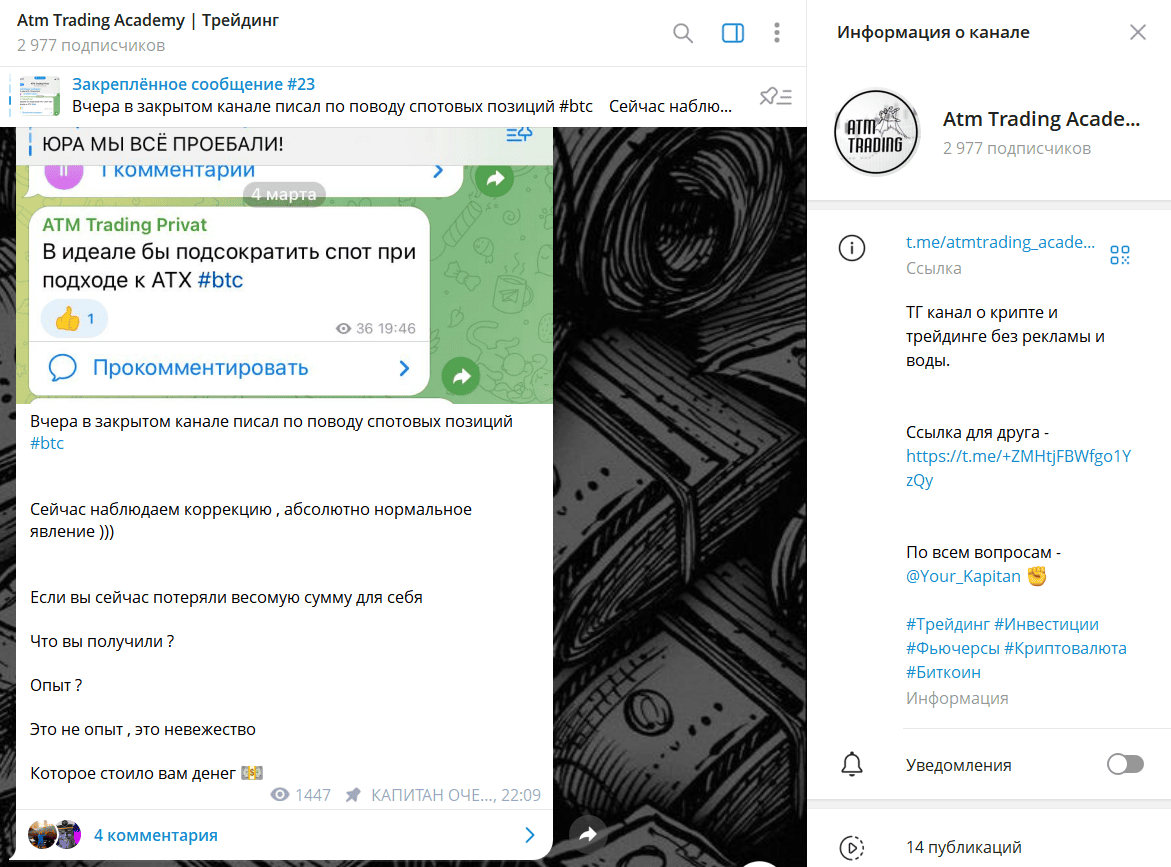Select the #Трейдинг hashtag

pos(947,624)
